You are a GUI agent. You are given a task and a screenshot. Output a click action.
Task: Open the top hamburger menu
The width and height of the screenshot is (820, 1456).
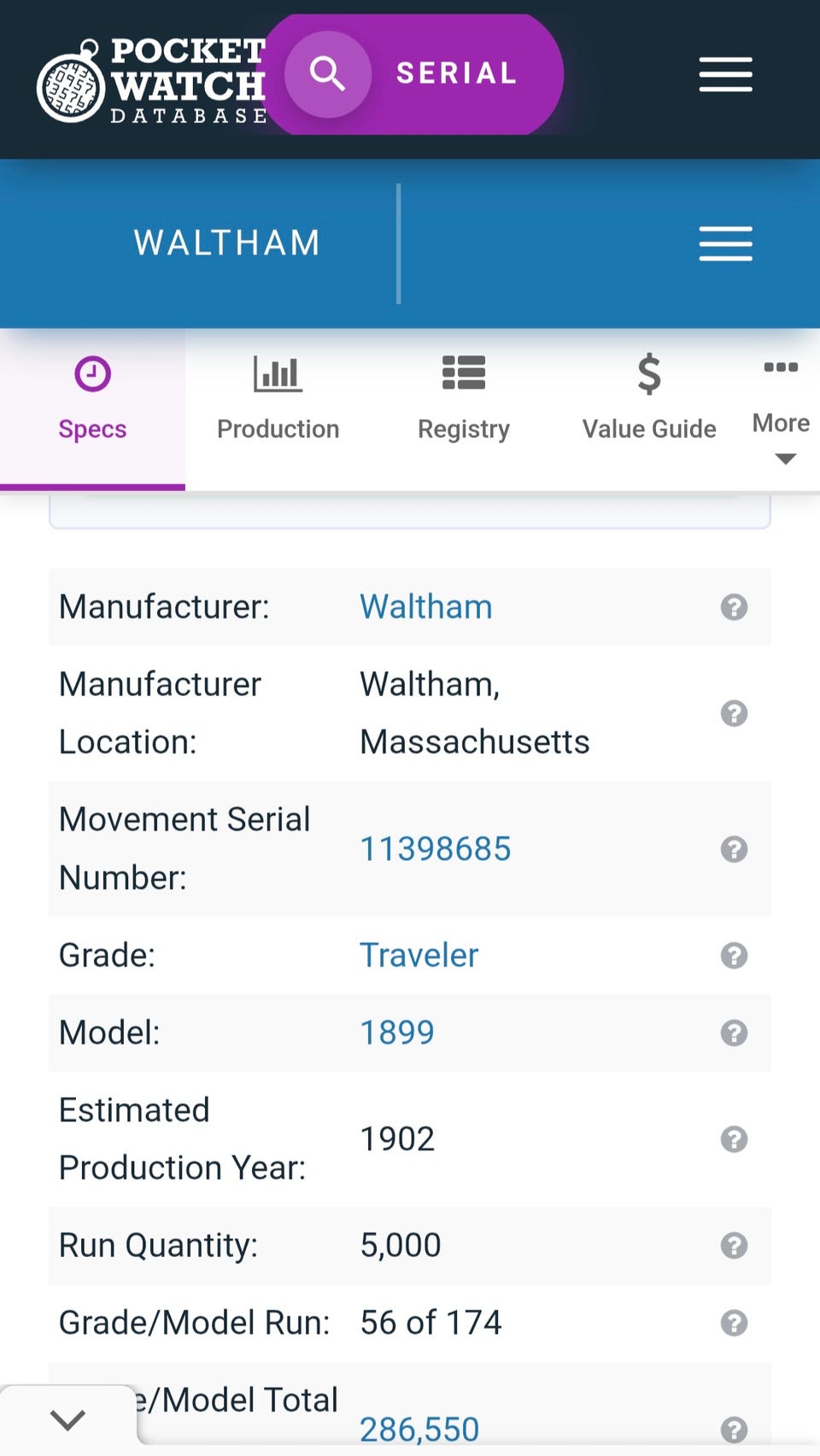[x=725, y=74]
